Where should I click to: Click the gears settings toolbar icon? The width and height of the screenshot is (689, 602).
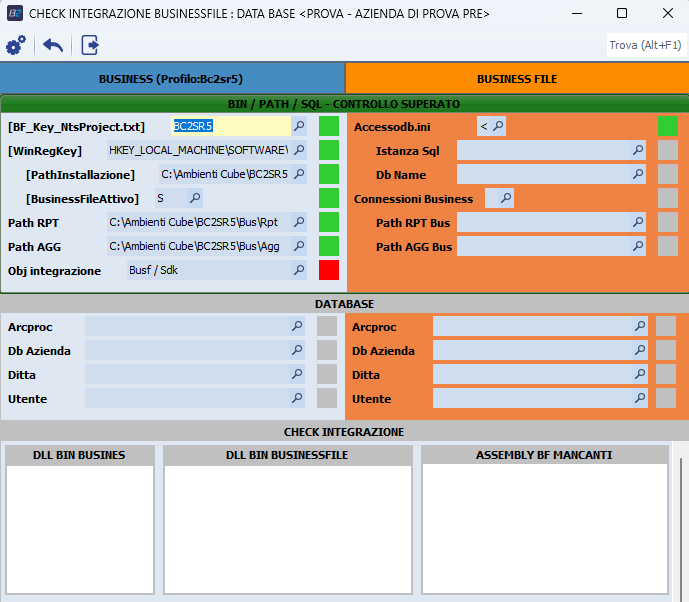(x=16, y=45)
